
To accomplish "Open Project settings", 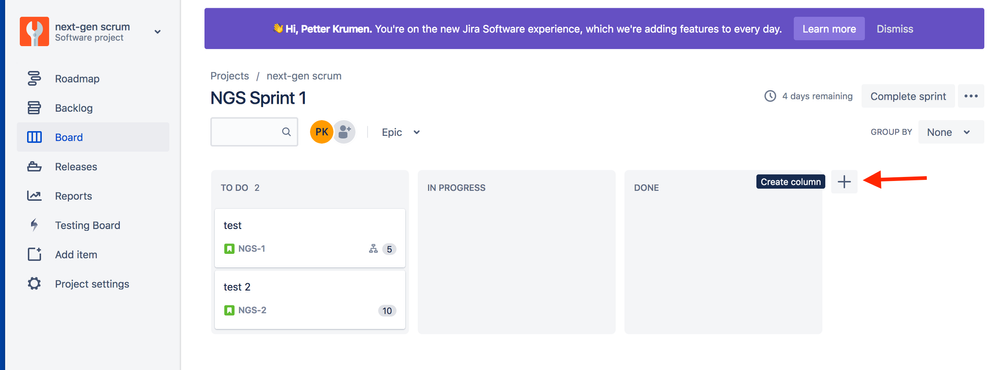I will click(93, 284).
